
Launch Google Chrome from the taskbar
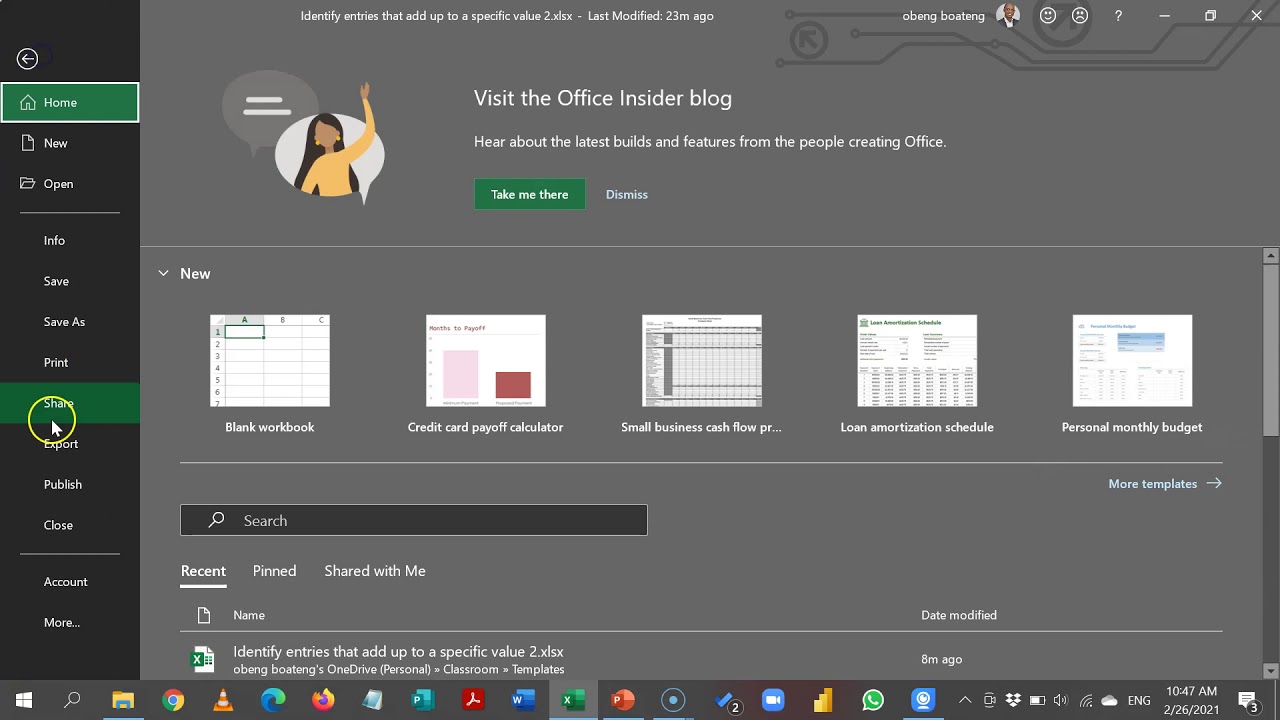click(x=173, y=700)
